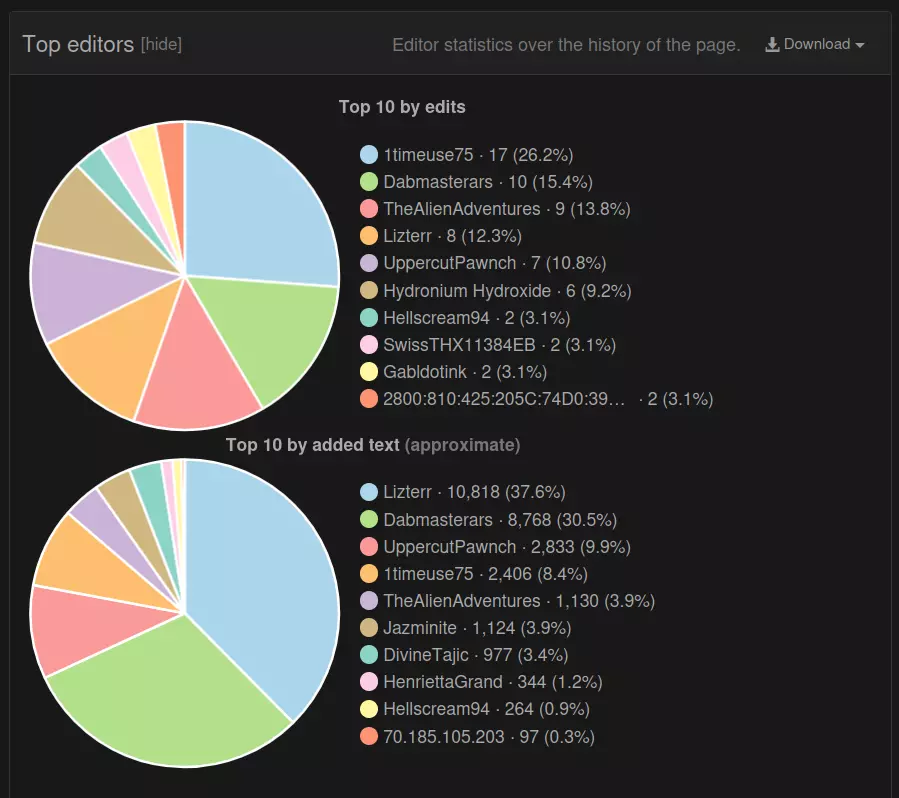Click the Editor statistics description text

pyautogui.click(x=566, y=45)
